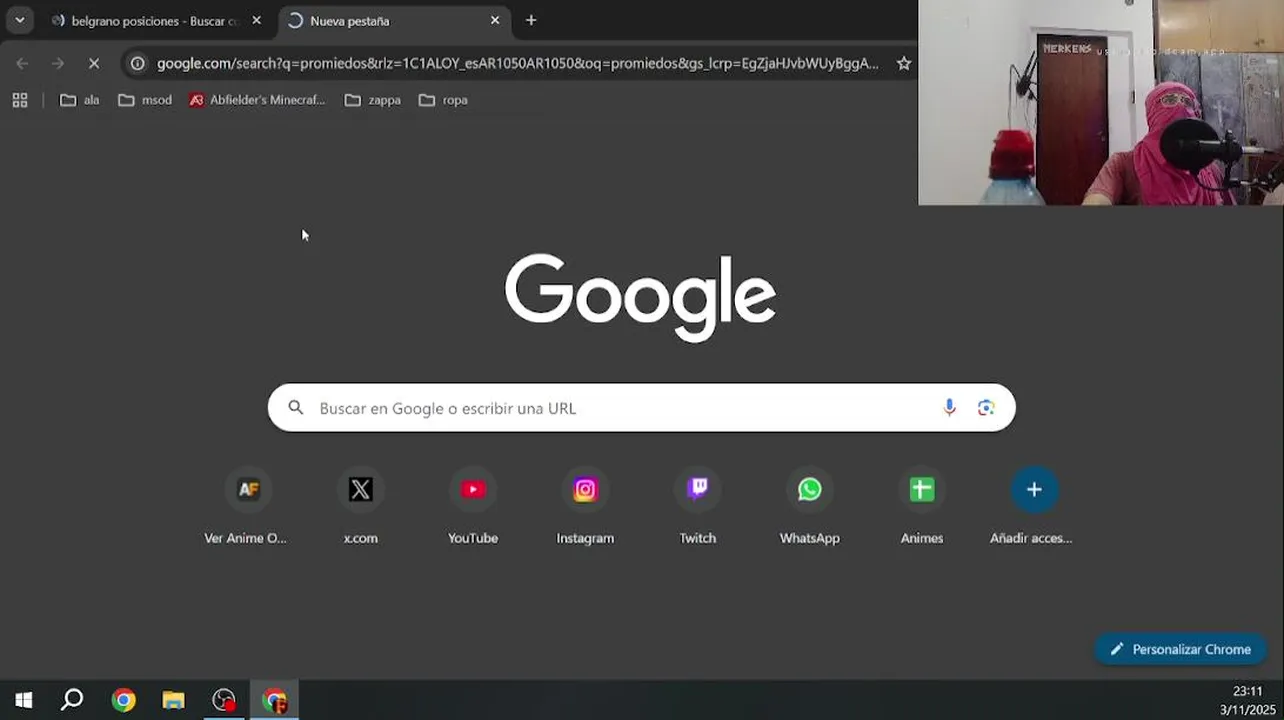Open Ver Anime Online shortcut
This screenshot has width=1284, height=720.
(x=246, y=506)
